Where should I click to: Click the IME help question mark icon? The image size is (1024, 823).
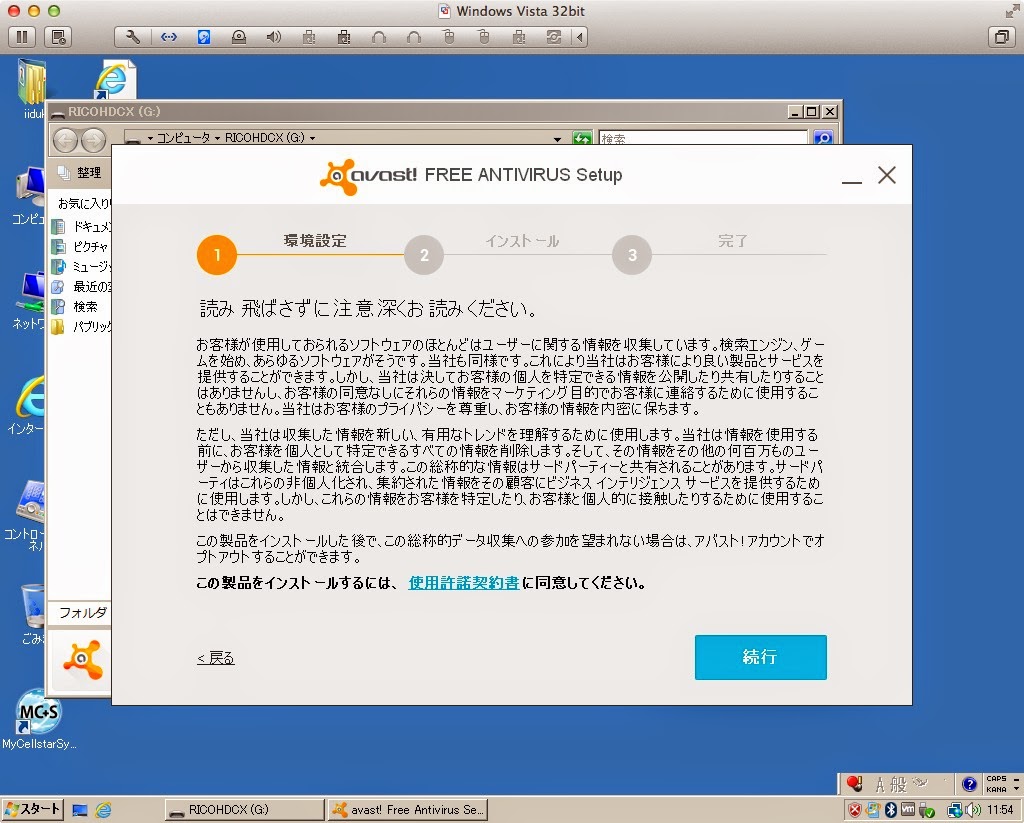coord(969,784)
